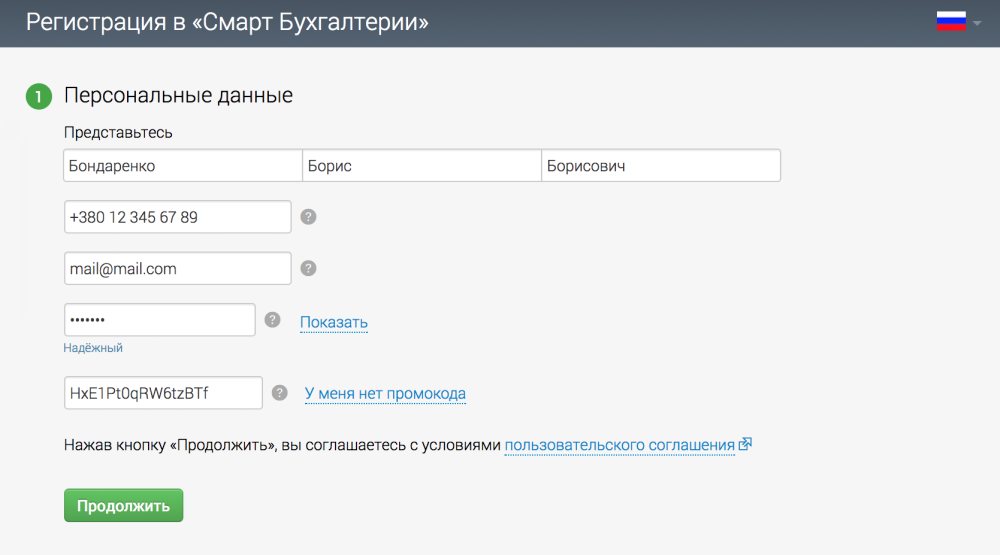Click the promo code field HxE1Pt0qRW6tzBTf
Viewport: 1000px width, 555px height.
point(163,393)
